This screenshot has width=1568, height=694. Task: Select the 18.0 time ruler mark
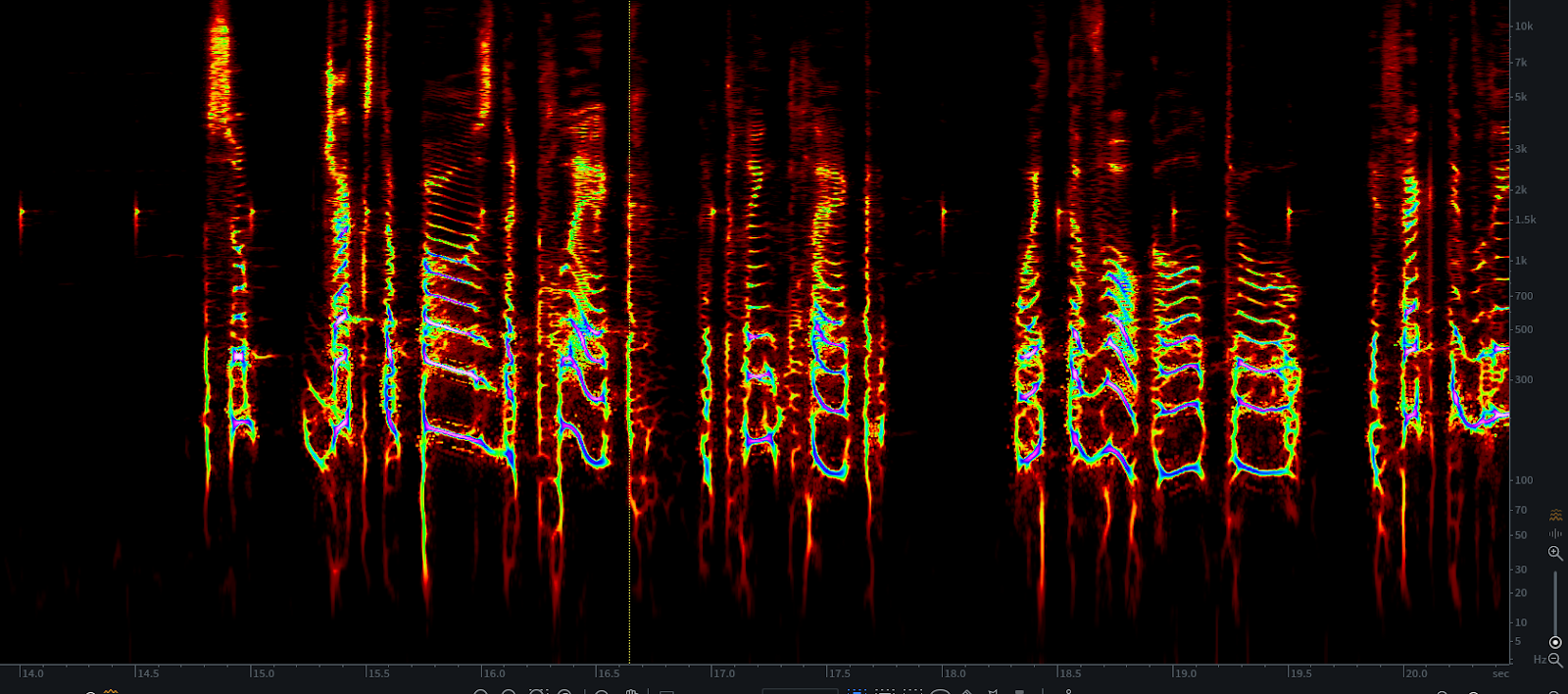coord(955,673)
